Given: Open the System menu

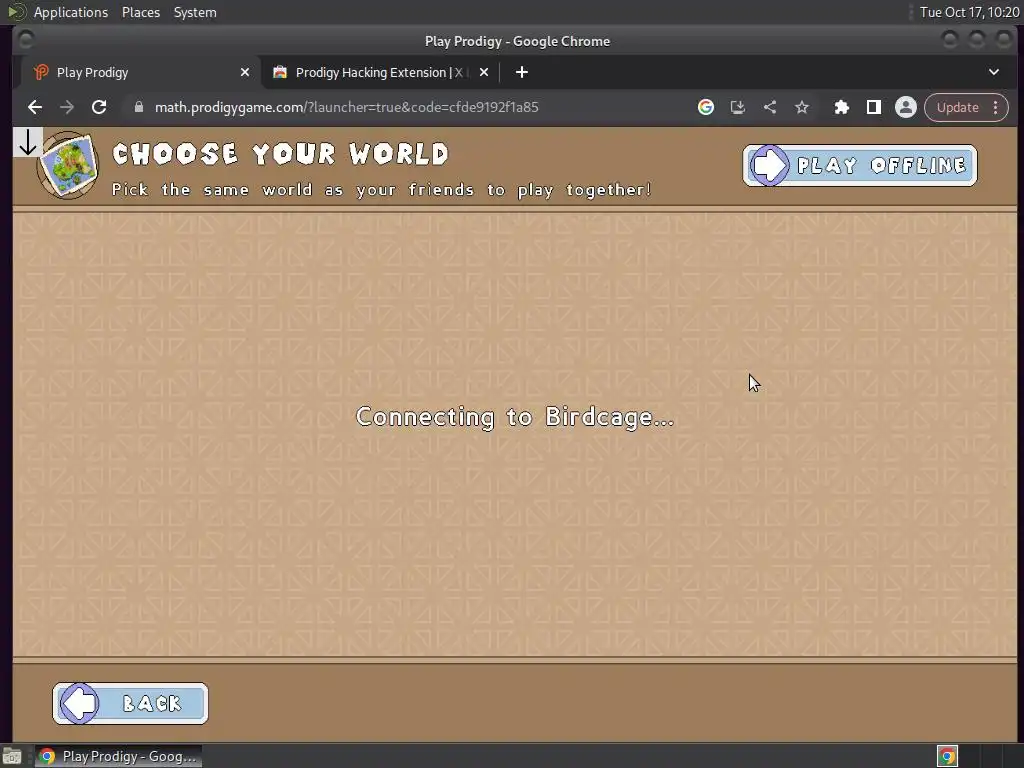Looking at the screenshot, I should (x=195, y=12).
